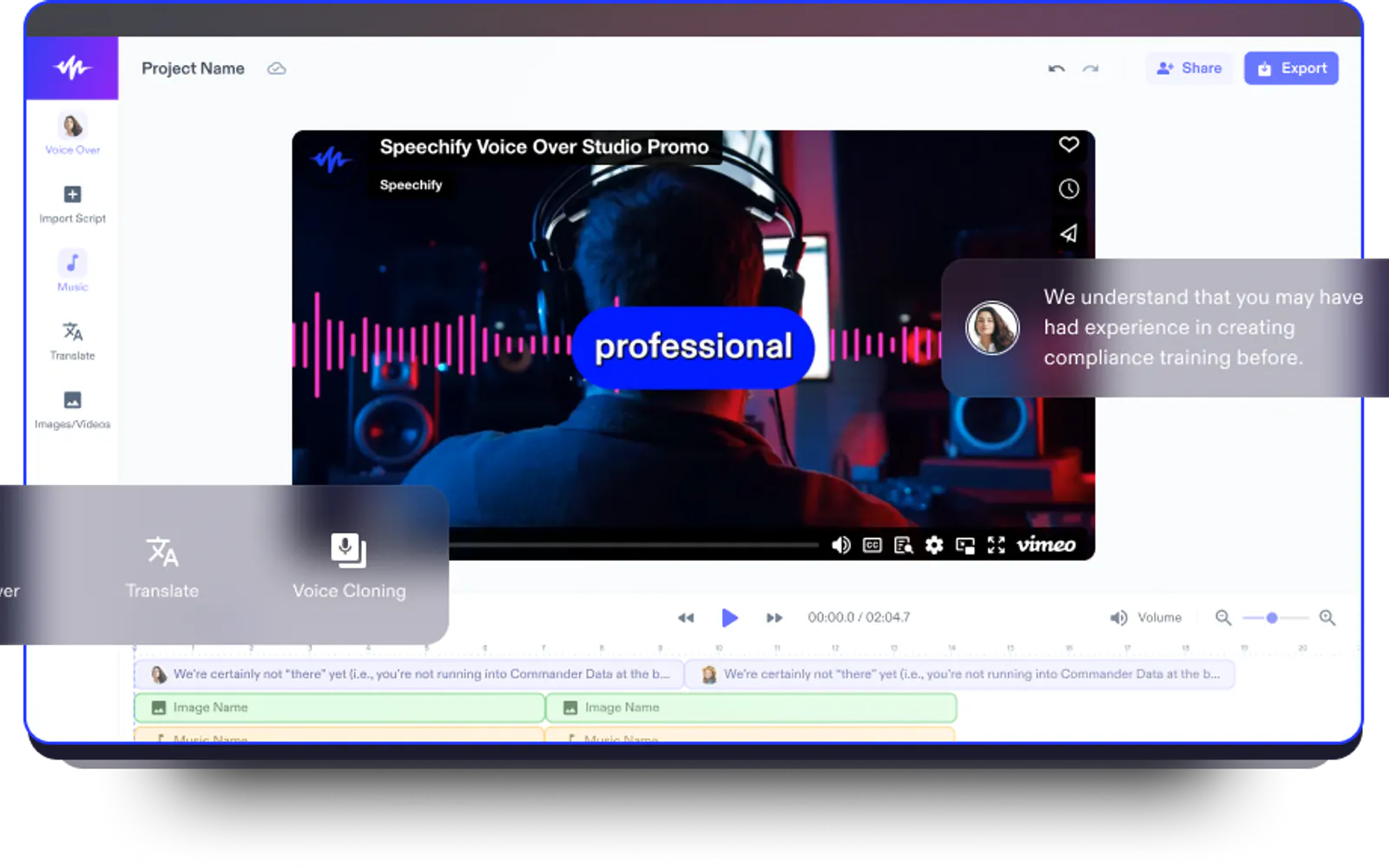Play the timeline

[729, 618]
